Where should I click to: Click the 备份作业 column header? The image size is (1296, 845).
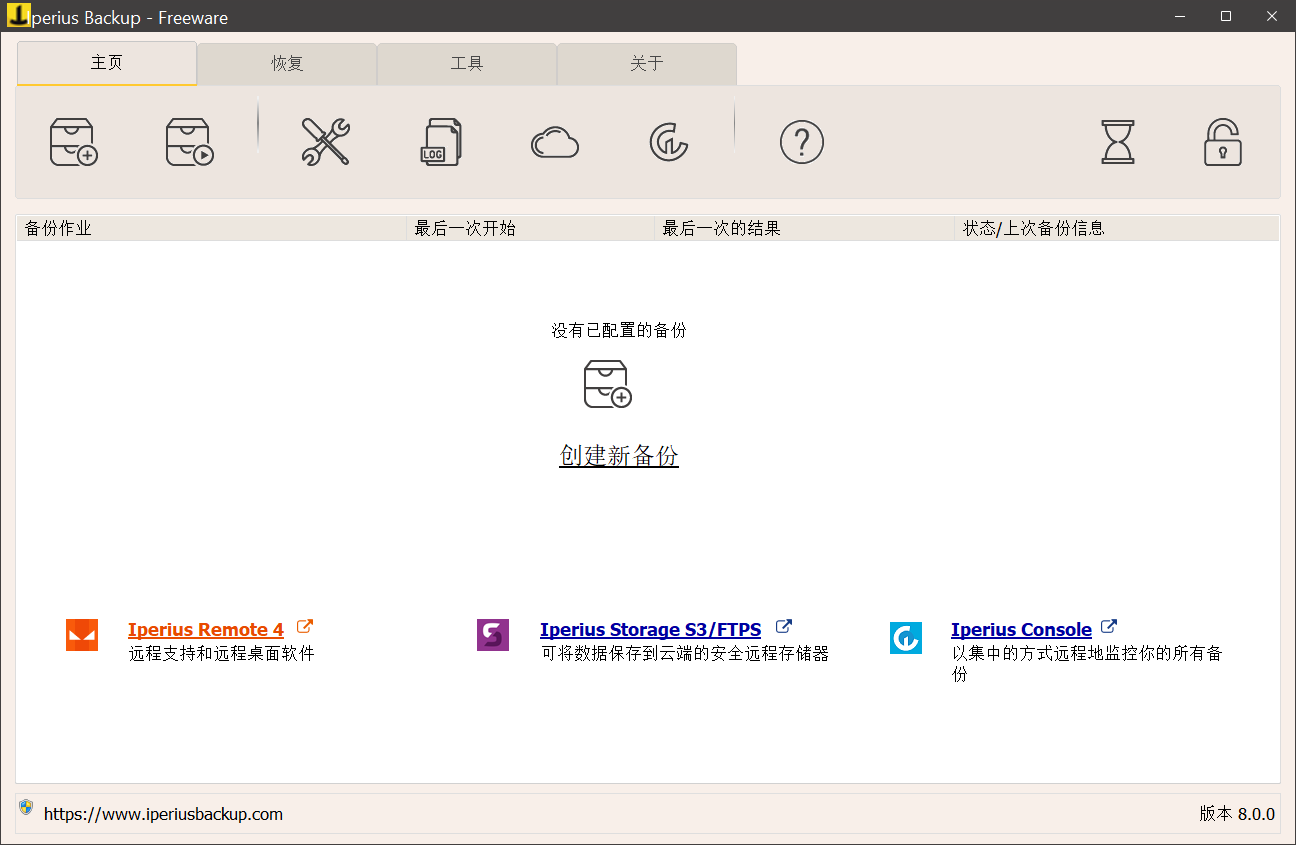pyautogui.click(x=58, y=228)
